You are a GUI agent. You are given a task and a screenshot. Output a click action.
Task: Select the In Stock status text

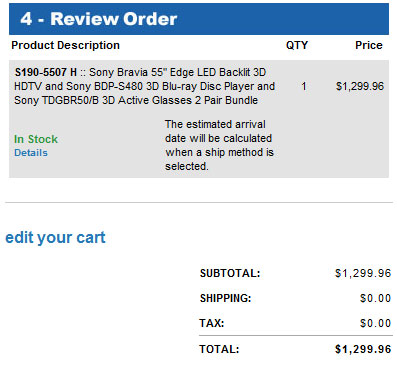[36, 139]
